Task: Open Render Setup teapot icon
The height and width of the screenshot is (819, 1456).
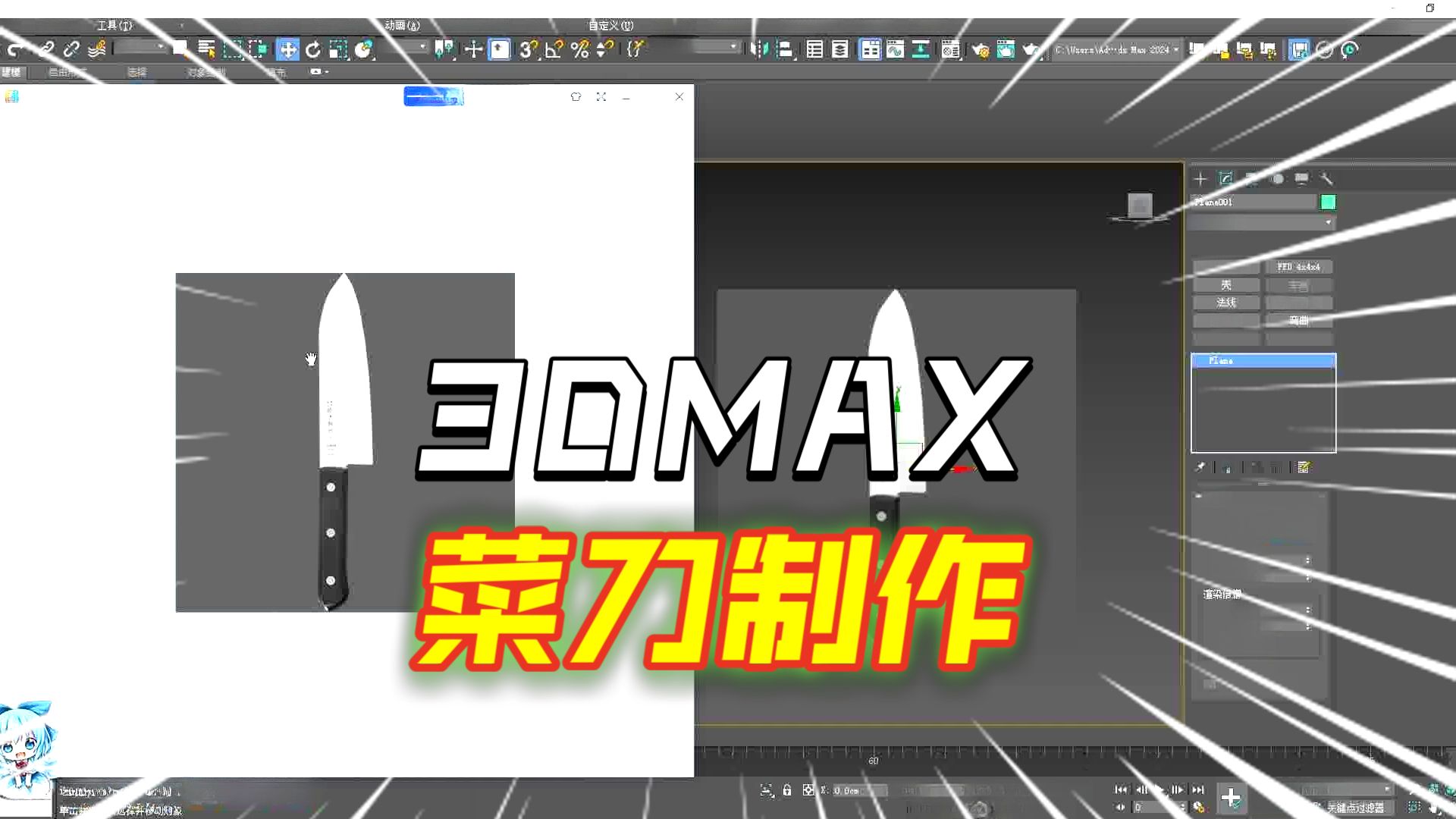Action: click(x=981, y=50)
